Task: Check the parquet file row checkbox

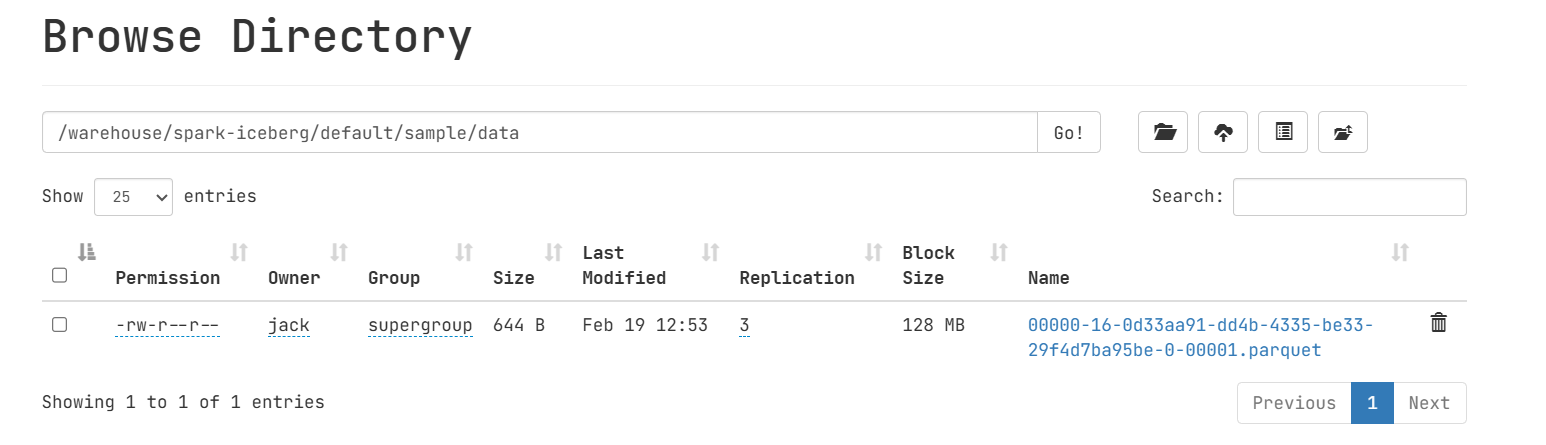Action: click(59, 324)
